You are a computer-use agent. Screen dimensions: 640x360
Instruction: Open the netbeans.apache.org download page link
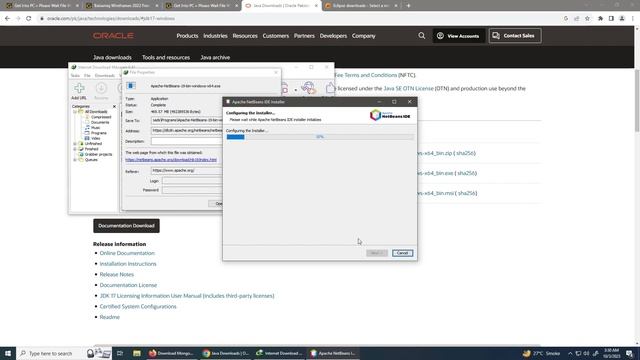pyautogui.click(x=171, y=160)
